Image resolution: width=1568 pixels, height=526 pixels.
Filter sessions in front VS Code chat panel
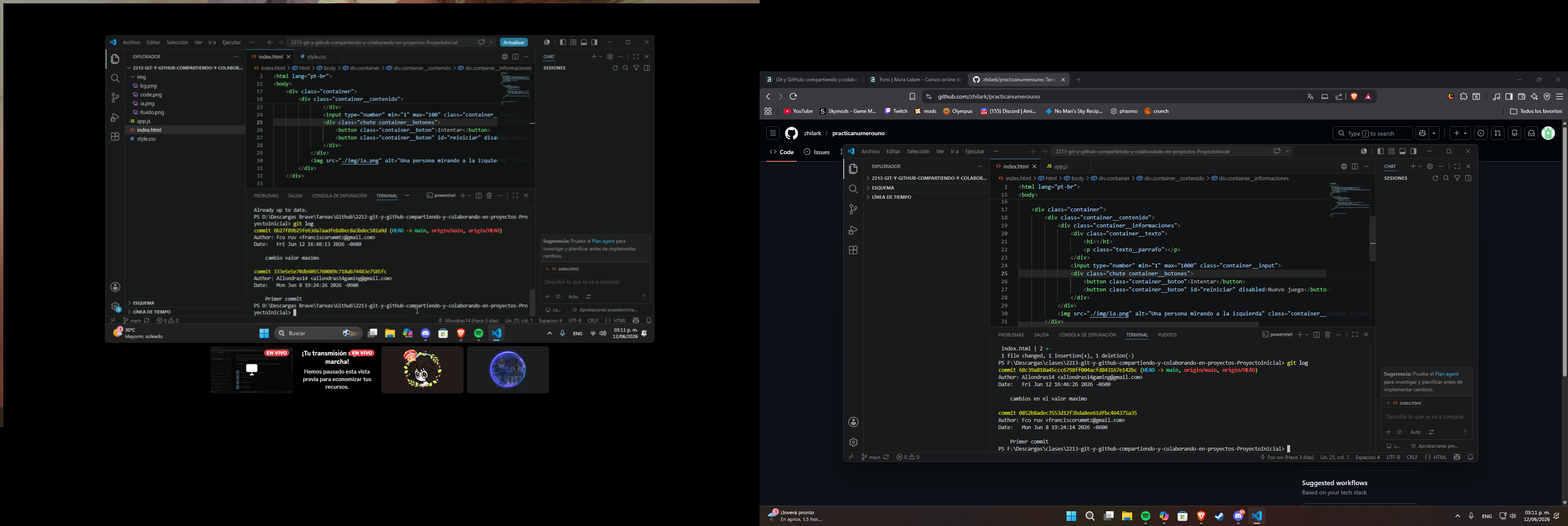(x=1457, y=179)
